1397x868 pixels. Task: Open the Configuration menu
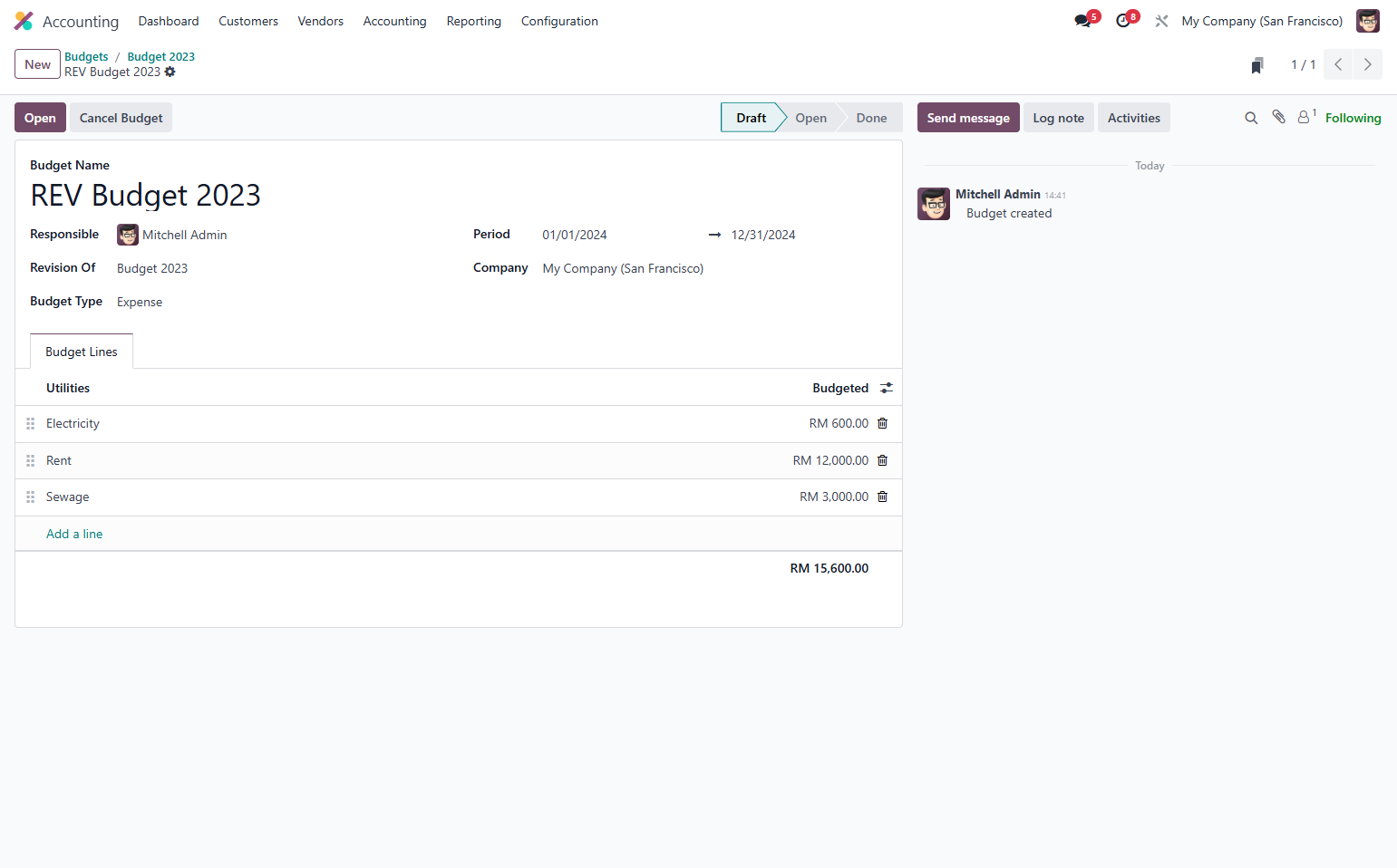click(559, 21)
